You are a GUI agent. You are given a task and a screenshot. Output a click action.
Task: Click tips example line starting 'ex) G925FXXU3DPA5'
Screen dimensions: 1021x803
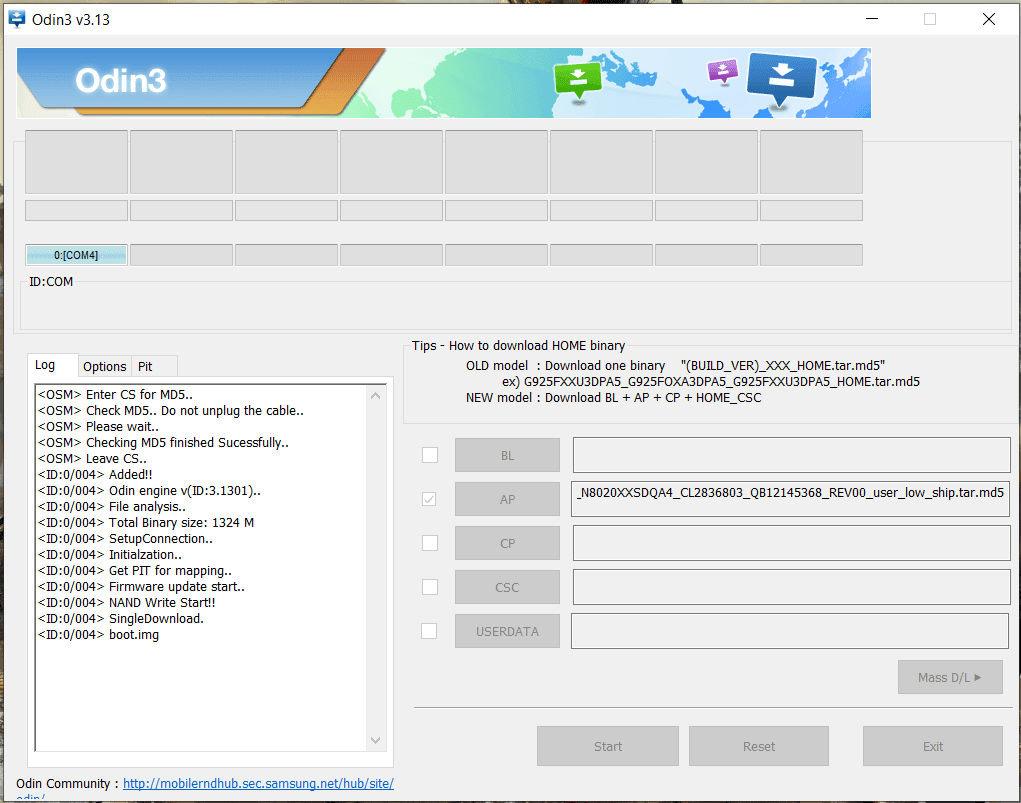pyautogui.click(x=710, y=381)
